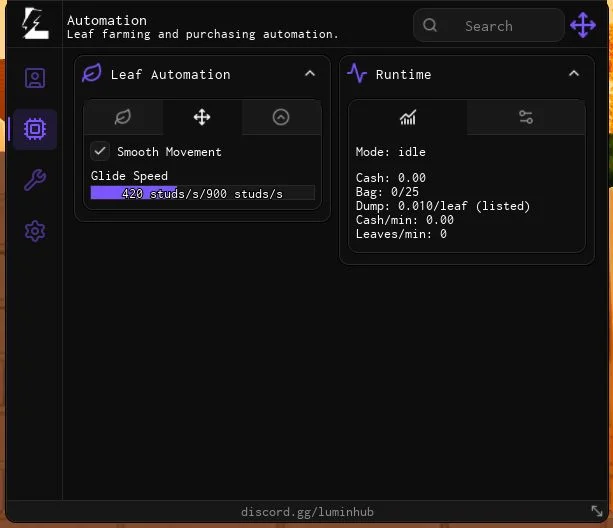613x528 pixels.
Task: Click the Leaf Automation panel title
Action: click(x=170, y=74)
